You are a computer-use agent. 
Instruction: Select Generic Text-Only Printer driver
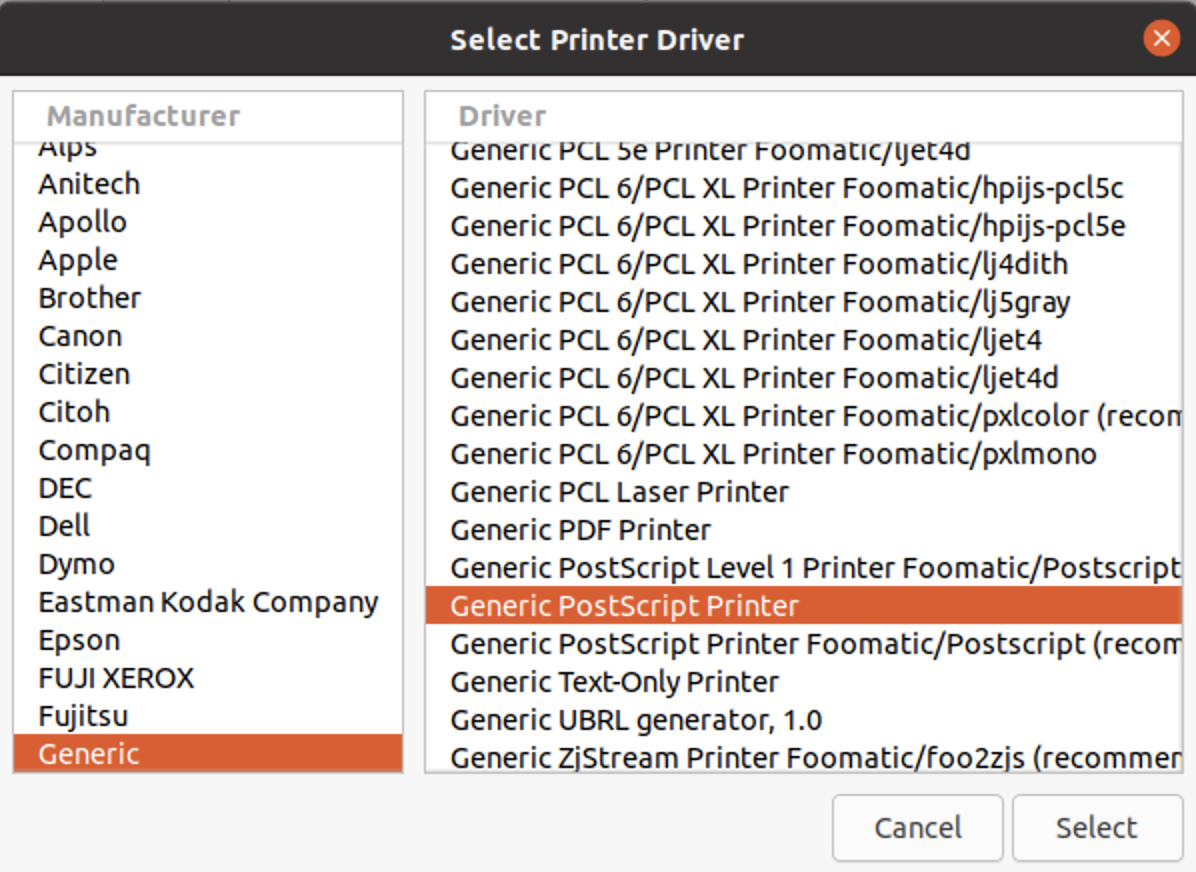point(614,682)
